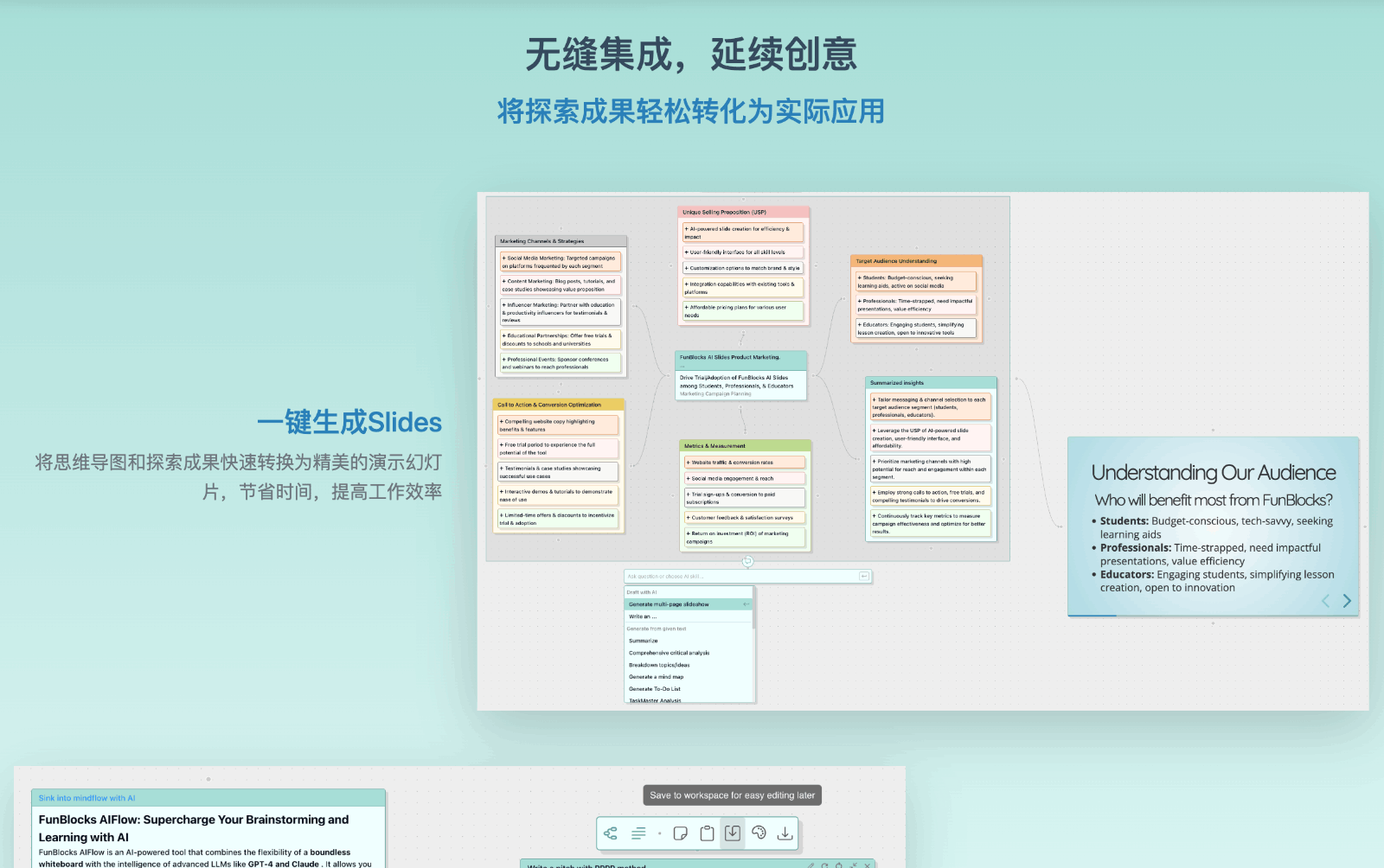Click the clipboard icon in floating toolbar
This screenshot has width=1384, height=868.
(x=707, y=833)
